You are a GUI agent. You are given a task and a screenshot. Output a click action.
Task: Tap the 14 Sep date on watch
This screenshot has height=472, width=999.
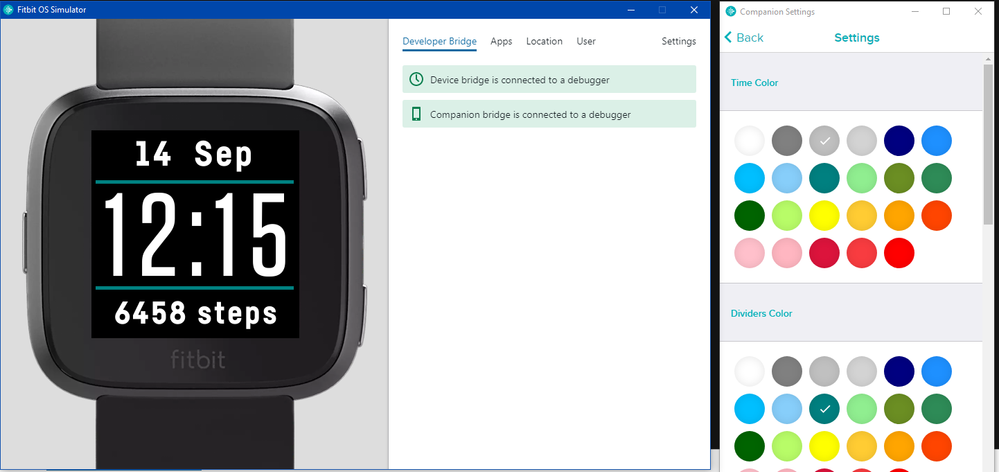(194, 154)
